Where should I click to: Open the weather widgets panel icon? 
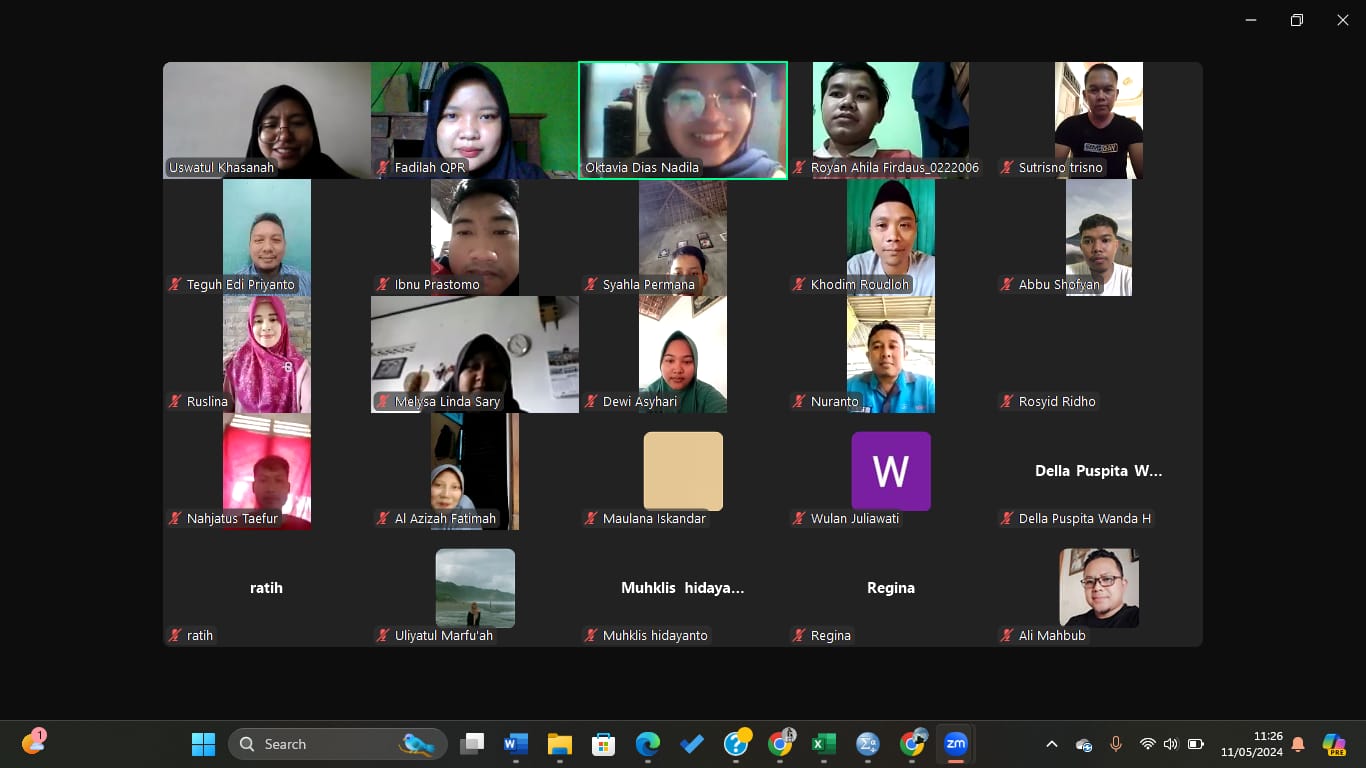tap(33, 742)
